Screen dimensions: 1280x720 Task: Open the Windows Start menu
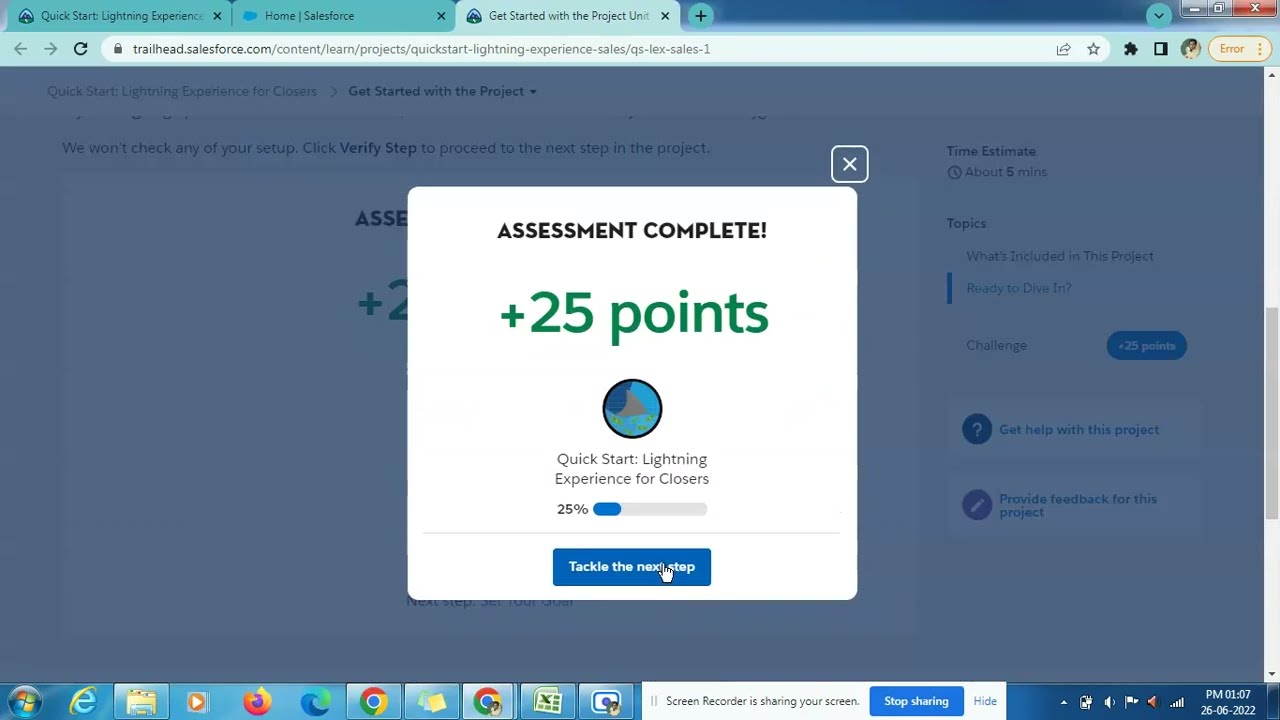click(26, 702)
